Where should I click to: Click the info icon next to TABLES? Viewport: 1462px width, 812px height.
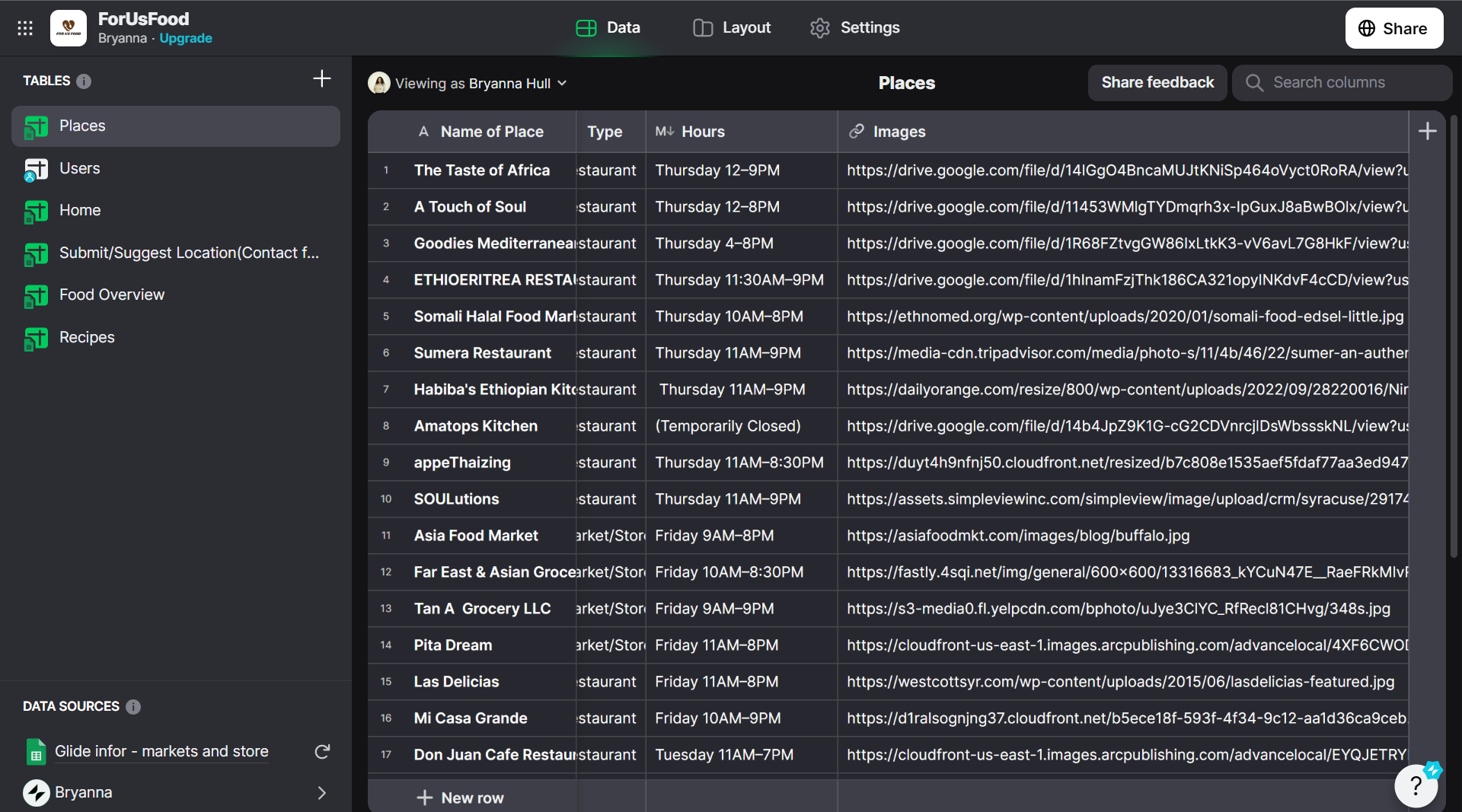(x=84, y=81)
